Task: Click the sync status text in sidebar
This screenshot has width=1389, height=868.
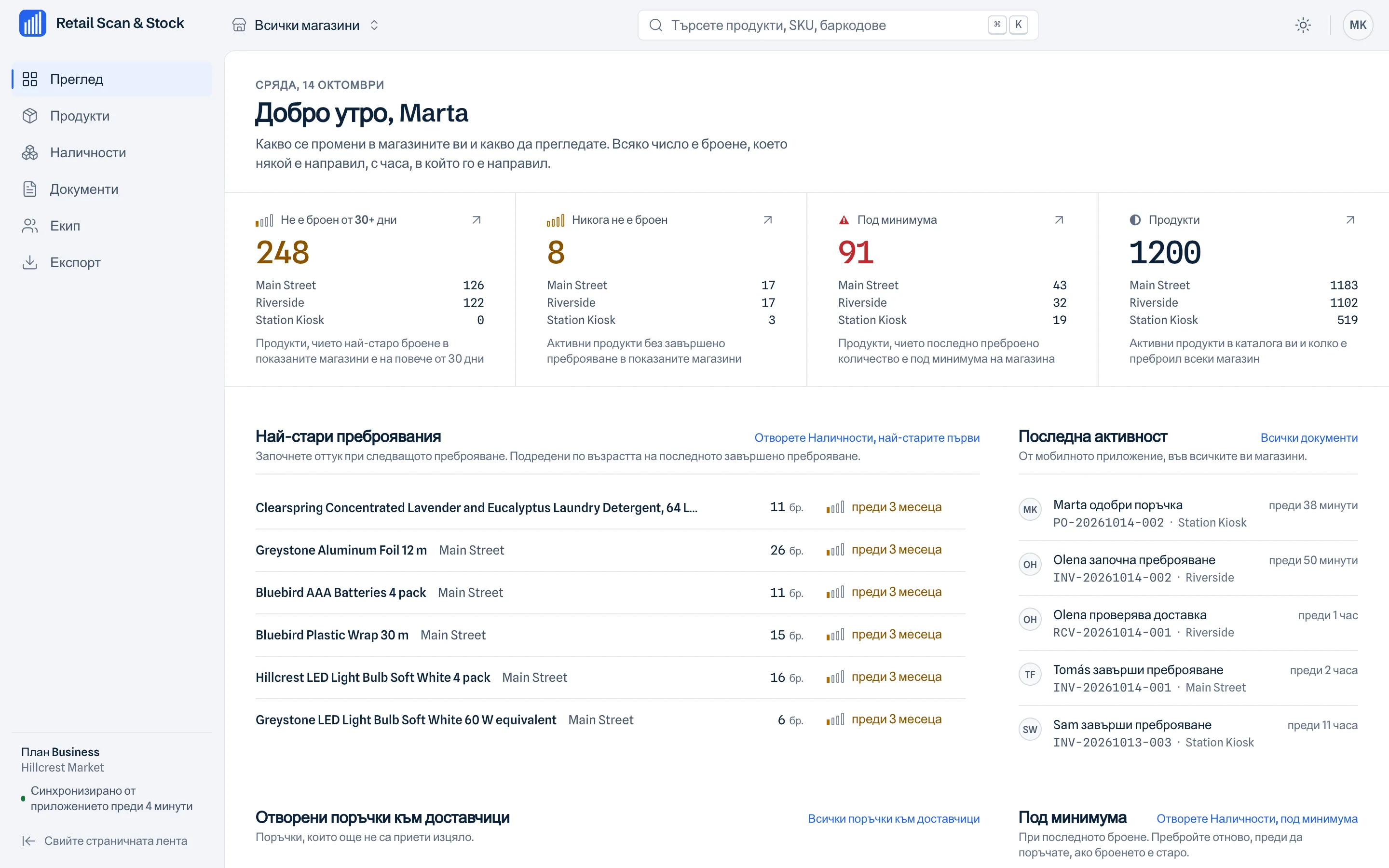Action: [x=111, y=799]
